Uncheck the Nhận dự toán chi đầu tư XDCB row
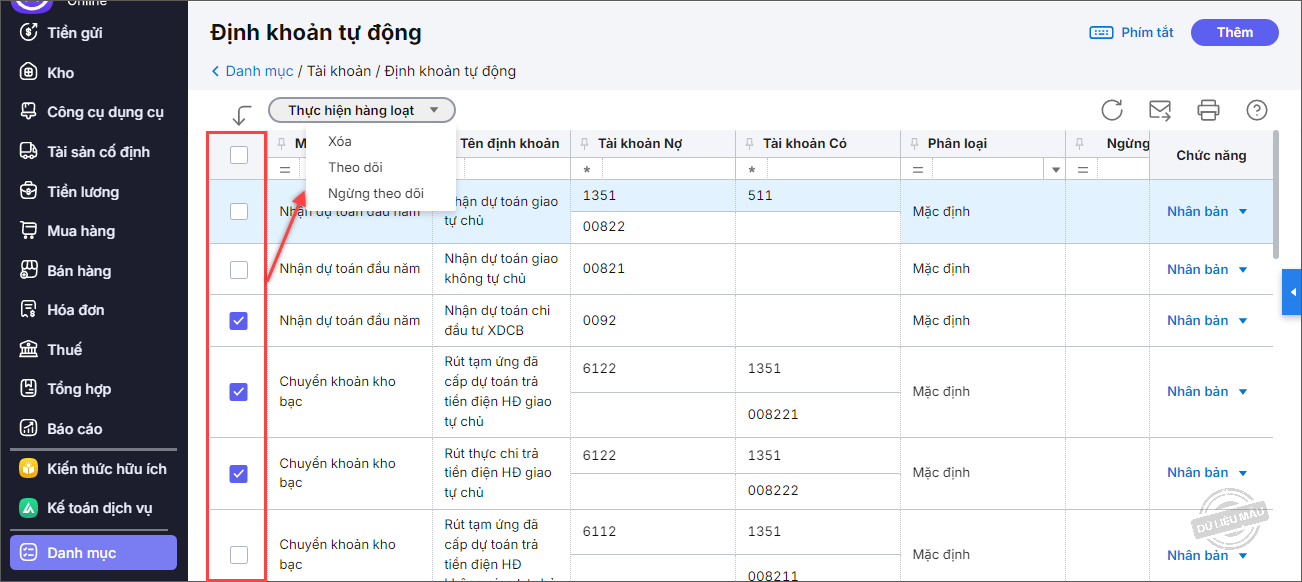The height and width of the screenshot is (582, 1302). pos(239,321)
